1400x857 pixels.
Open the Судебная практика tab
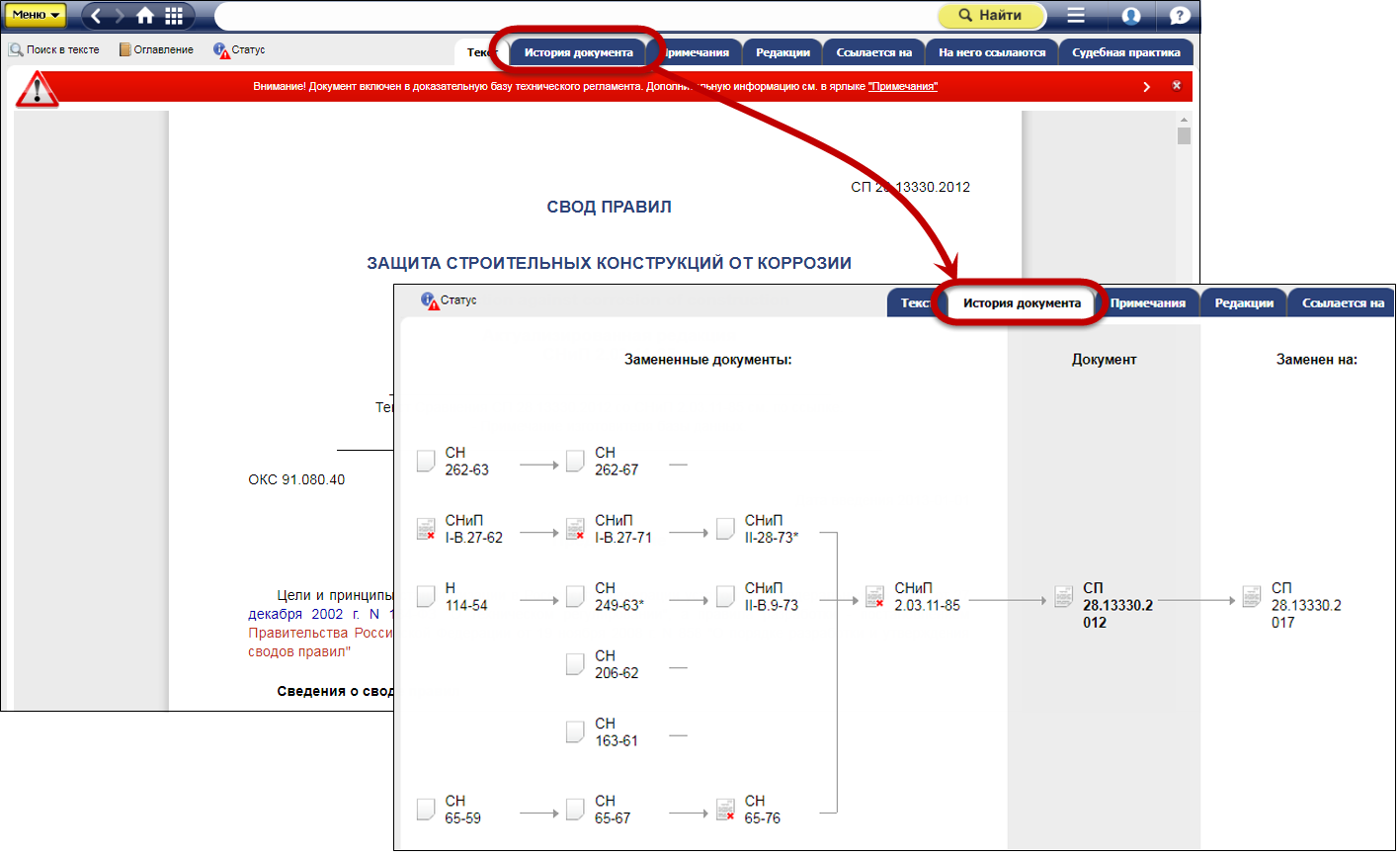[1125, 52]
